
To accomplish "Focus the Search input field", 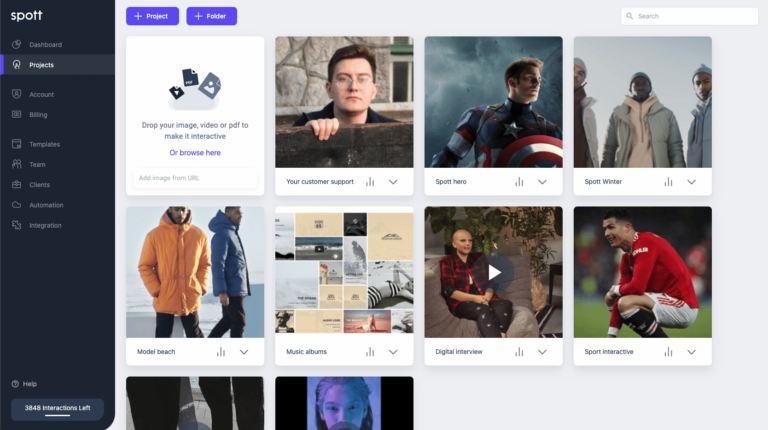I will 690,16.
